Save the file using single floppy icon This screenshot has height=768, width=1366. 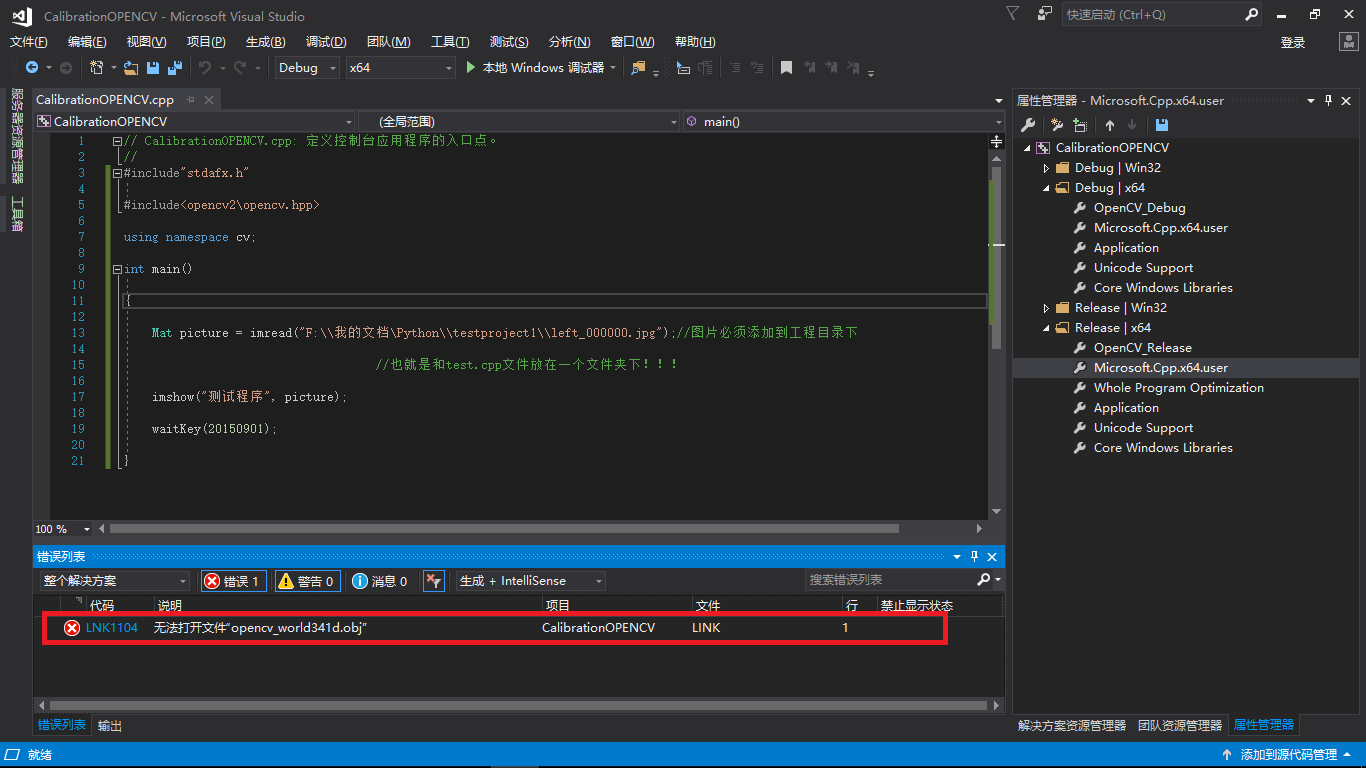(153, 68)
